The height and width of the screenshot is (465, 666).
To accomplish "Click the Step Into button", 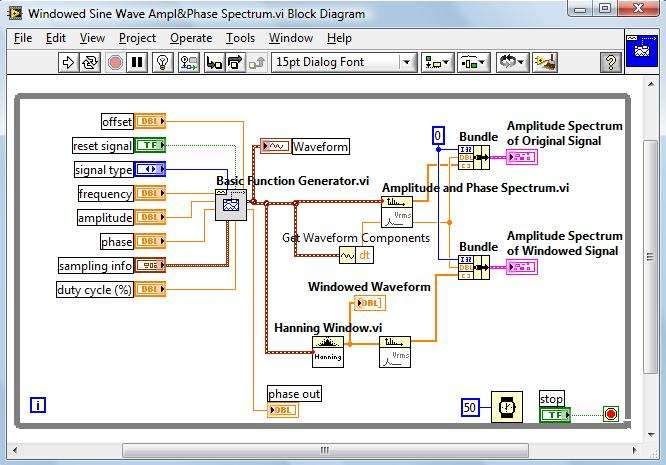I will [214, 62].
